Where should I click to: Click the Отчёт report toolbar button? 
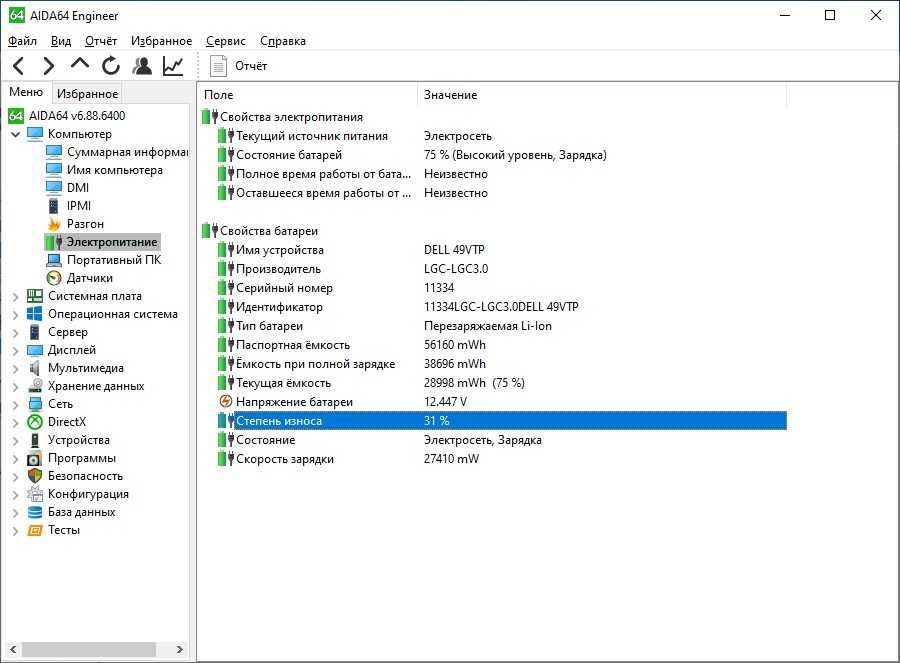tap(238, 66)
